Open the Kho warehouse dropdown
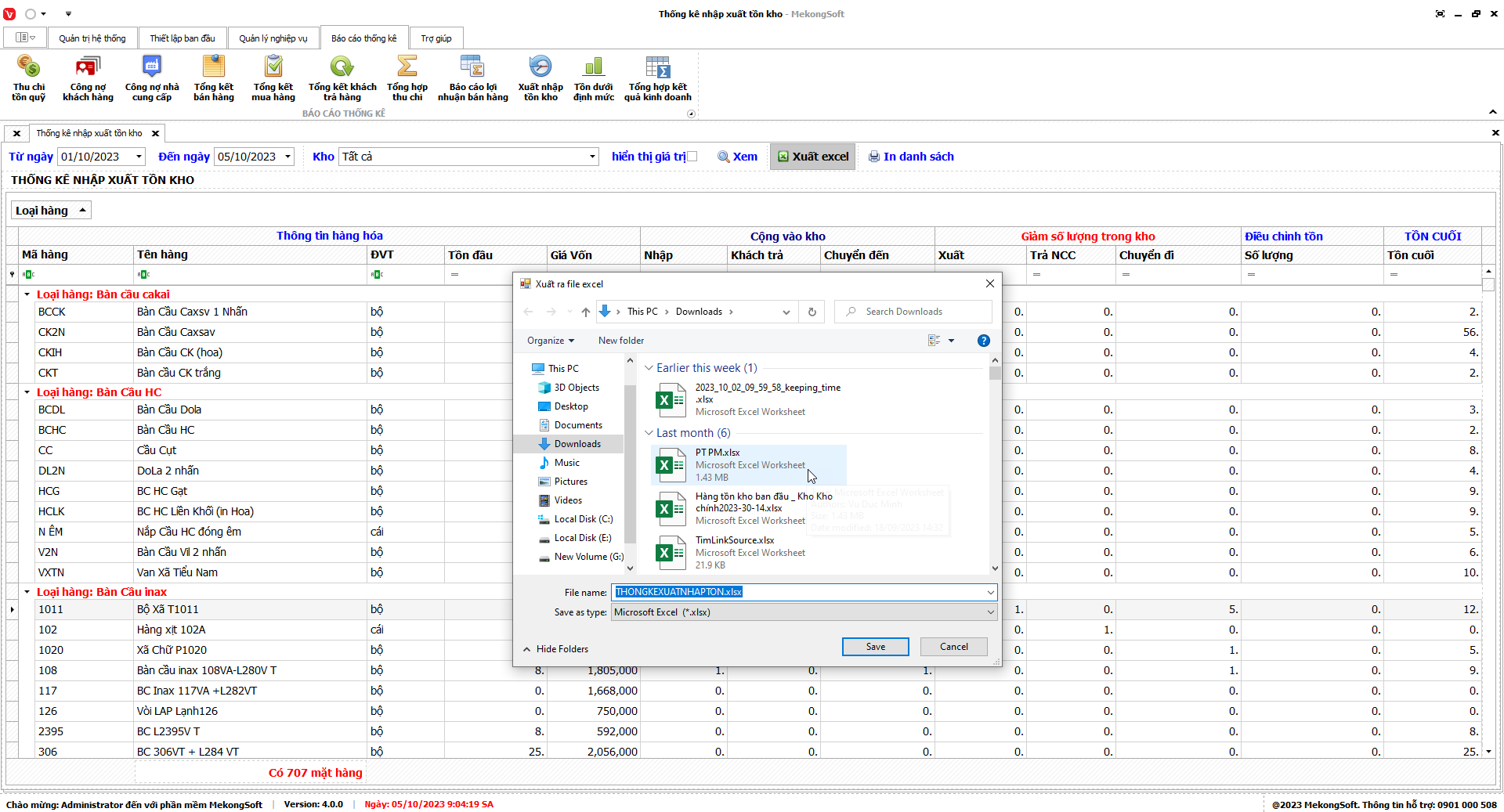This screenshot has width=1504, height=812. [x=592, y=157]
